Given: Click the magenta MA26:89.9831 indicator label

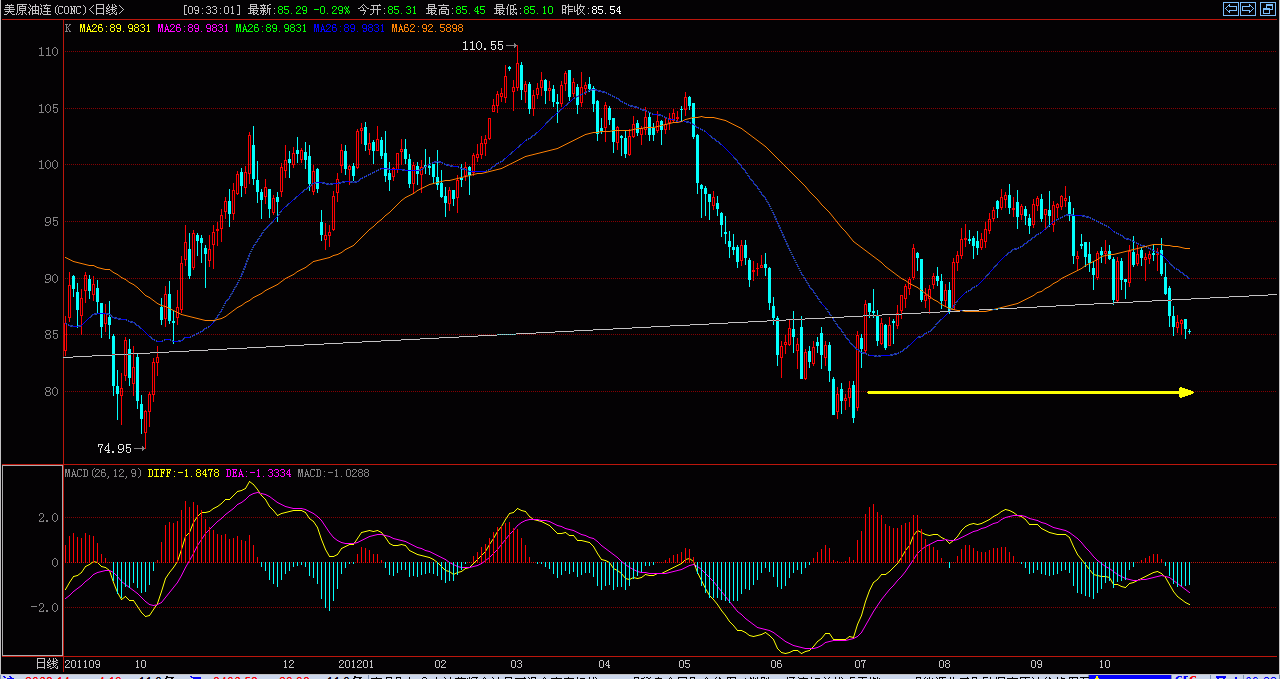Looking at the screenshot, I should coord(194,28).
